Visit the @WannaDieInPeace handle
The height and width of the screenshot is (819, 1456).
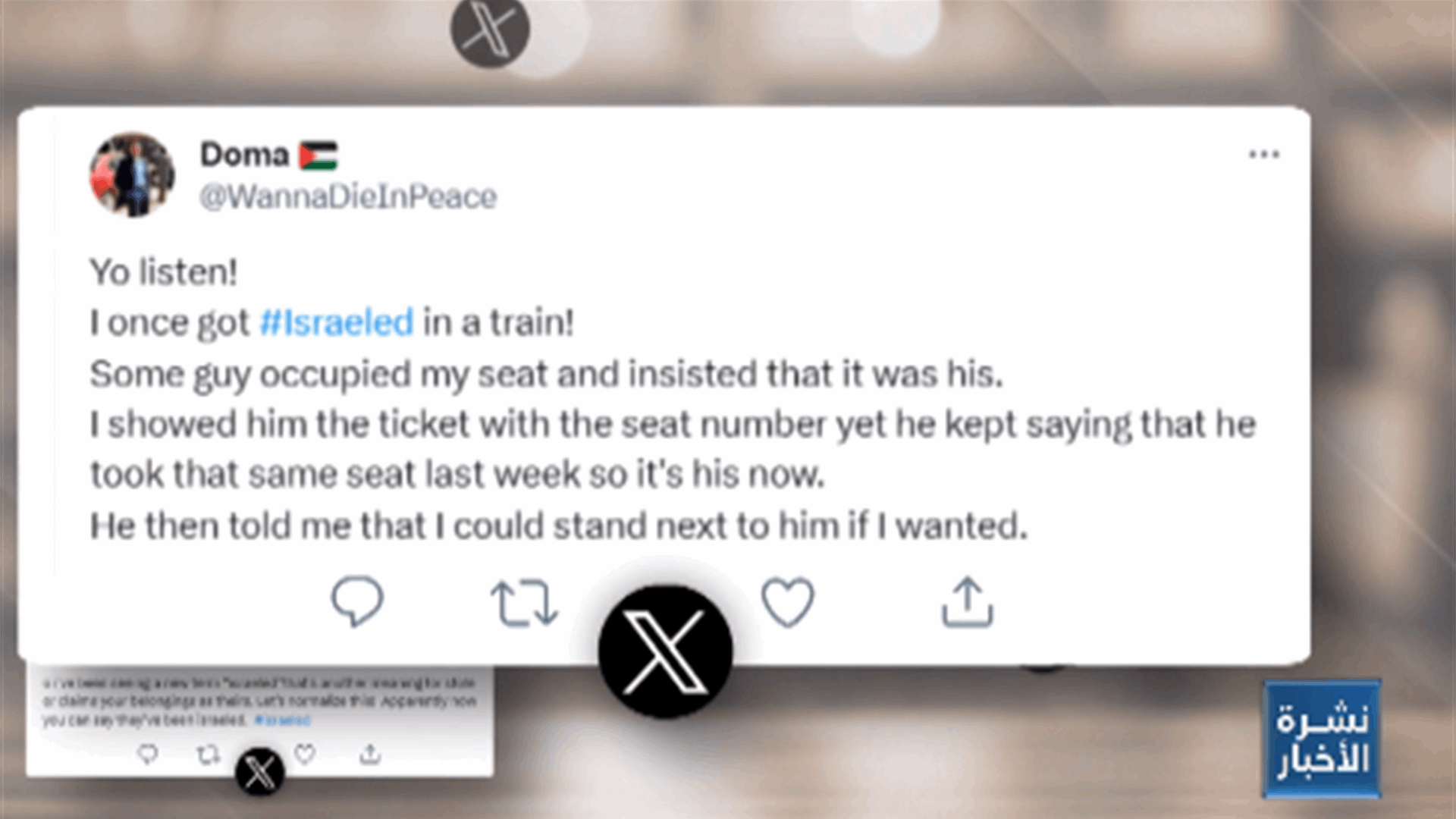pyautogui.click(x=348, y=197)
